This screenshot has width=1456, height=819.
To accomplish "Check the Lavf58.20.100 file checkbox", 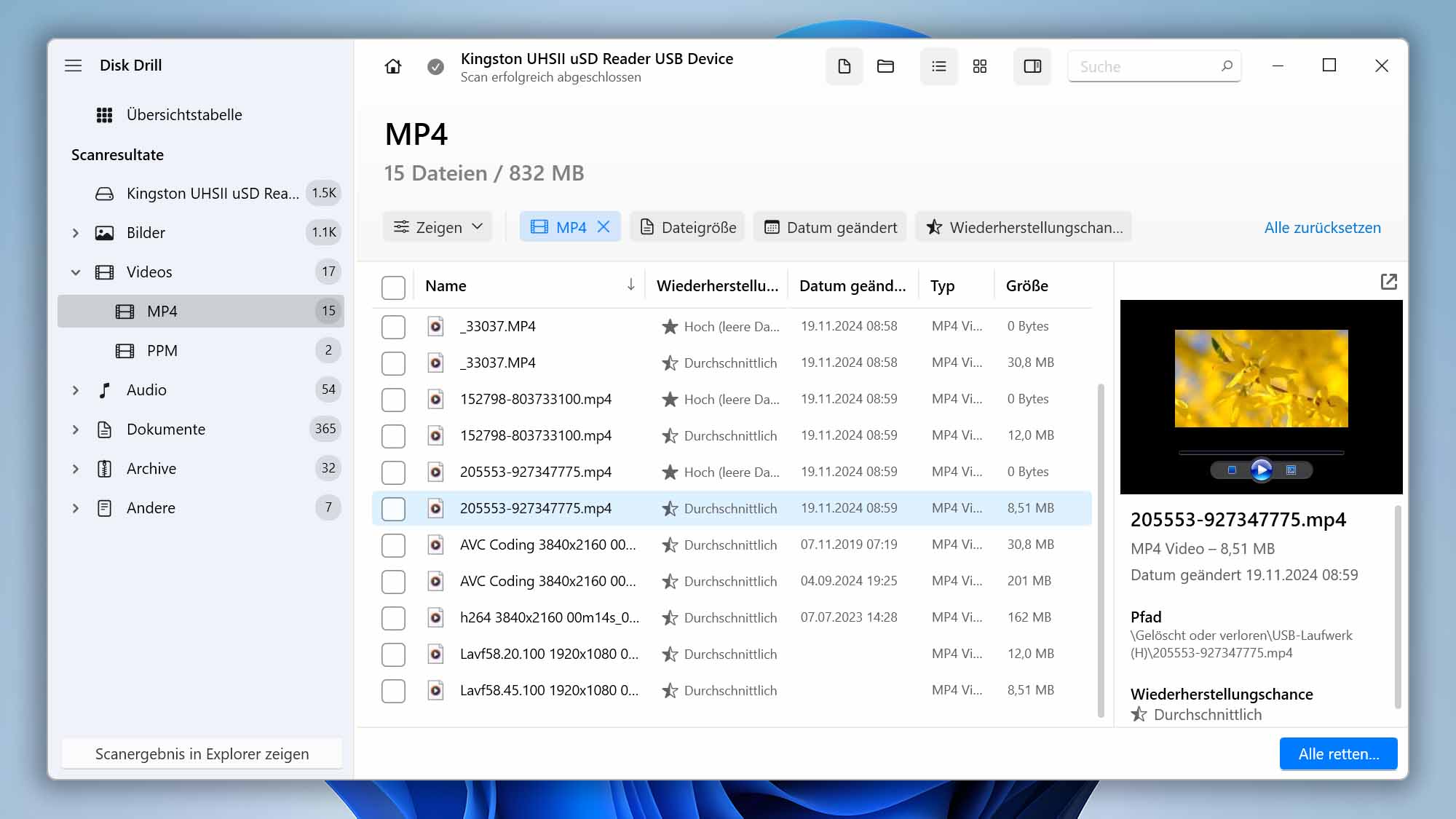I will [x=393, y=654].
